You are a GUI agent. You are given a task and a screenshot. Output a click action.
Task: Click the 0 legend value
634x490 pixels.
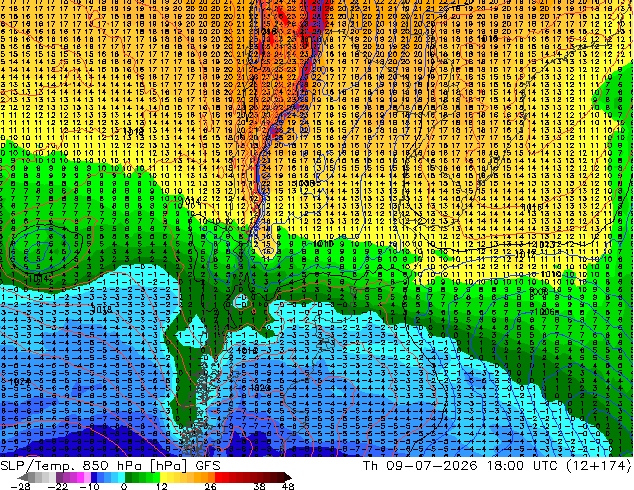point(124,486)
